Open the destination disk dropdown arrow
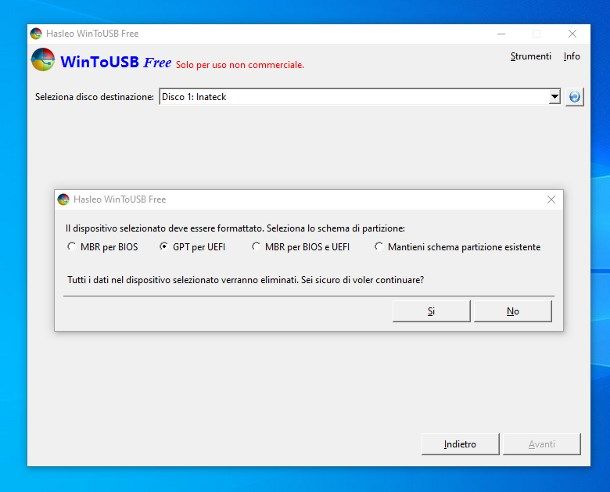Image resolution: width=610 pixels, height=492 pixels. tap(554, 96)
